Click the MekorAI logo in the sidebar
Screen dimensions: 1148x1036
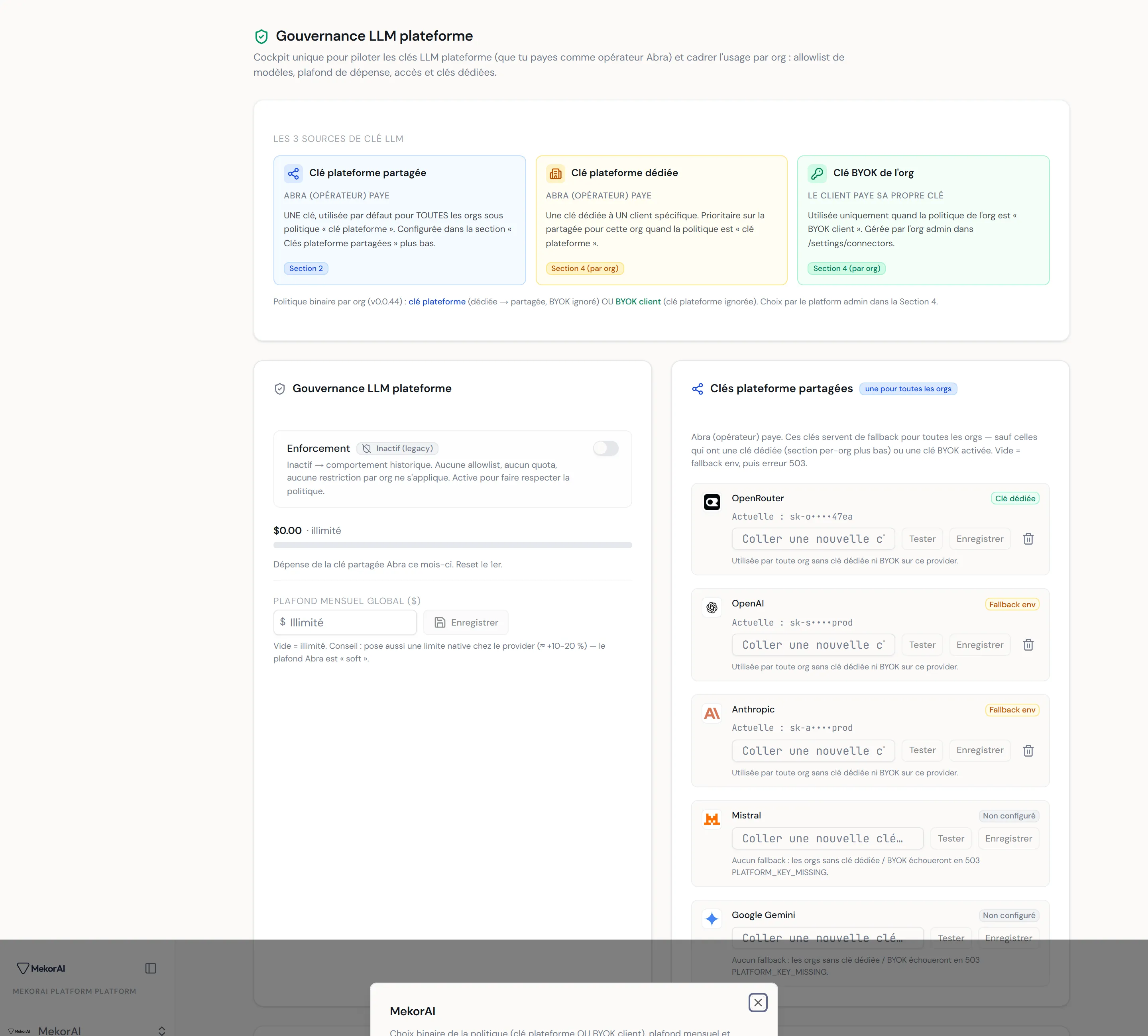[41, 968]
